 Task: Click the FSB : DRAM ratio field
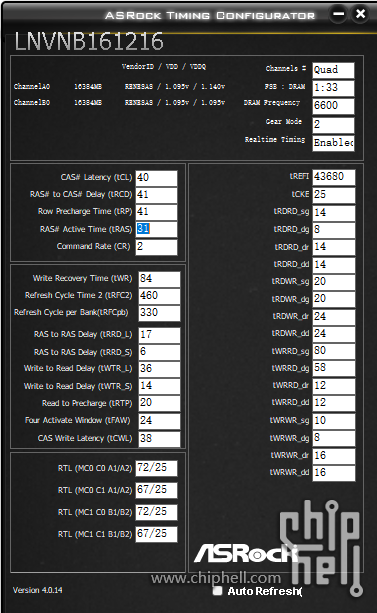coord(333,88)
